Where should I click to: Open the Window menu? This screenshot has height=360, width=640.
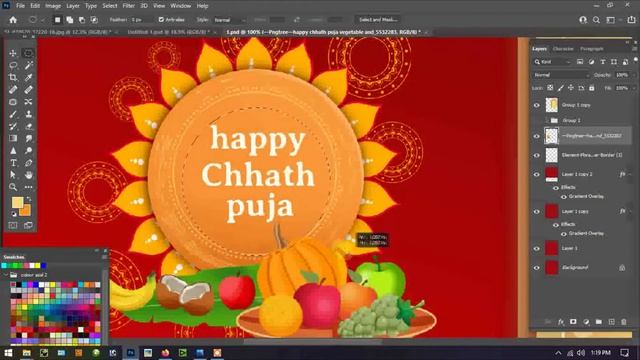pyautogui.click(x=180, y=6)
